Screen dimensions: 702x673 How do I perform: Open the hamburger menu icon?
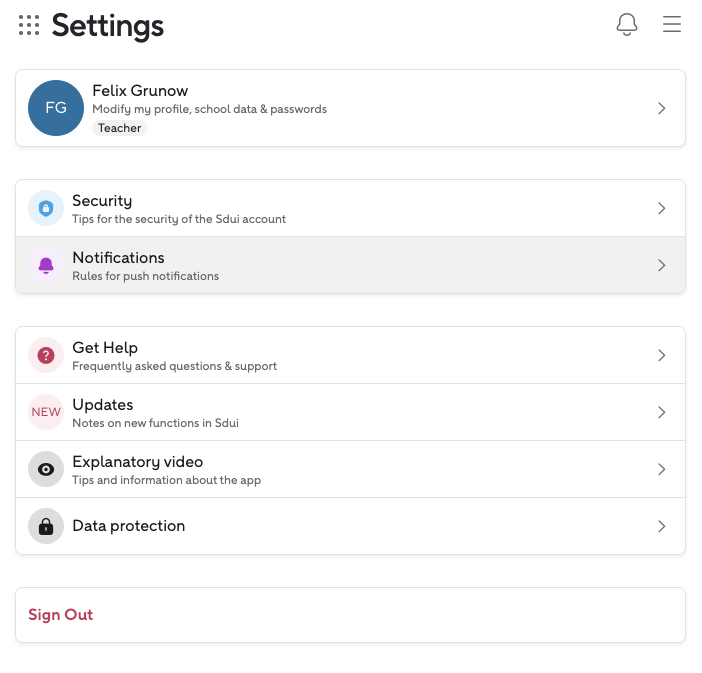tap(672, 25)
